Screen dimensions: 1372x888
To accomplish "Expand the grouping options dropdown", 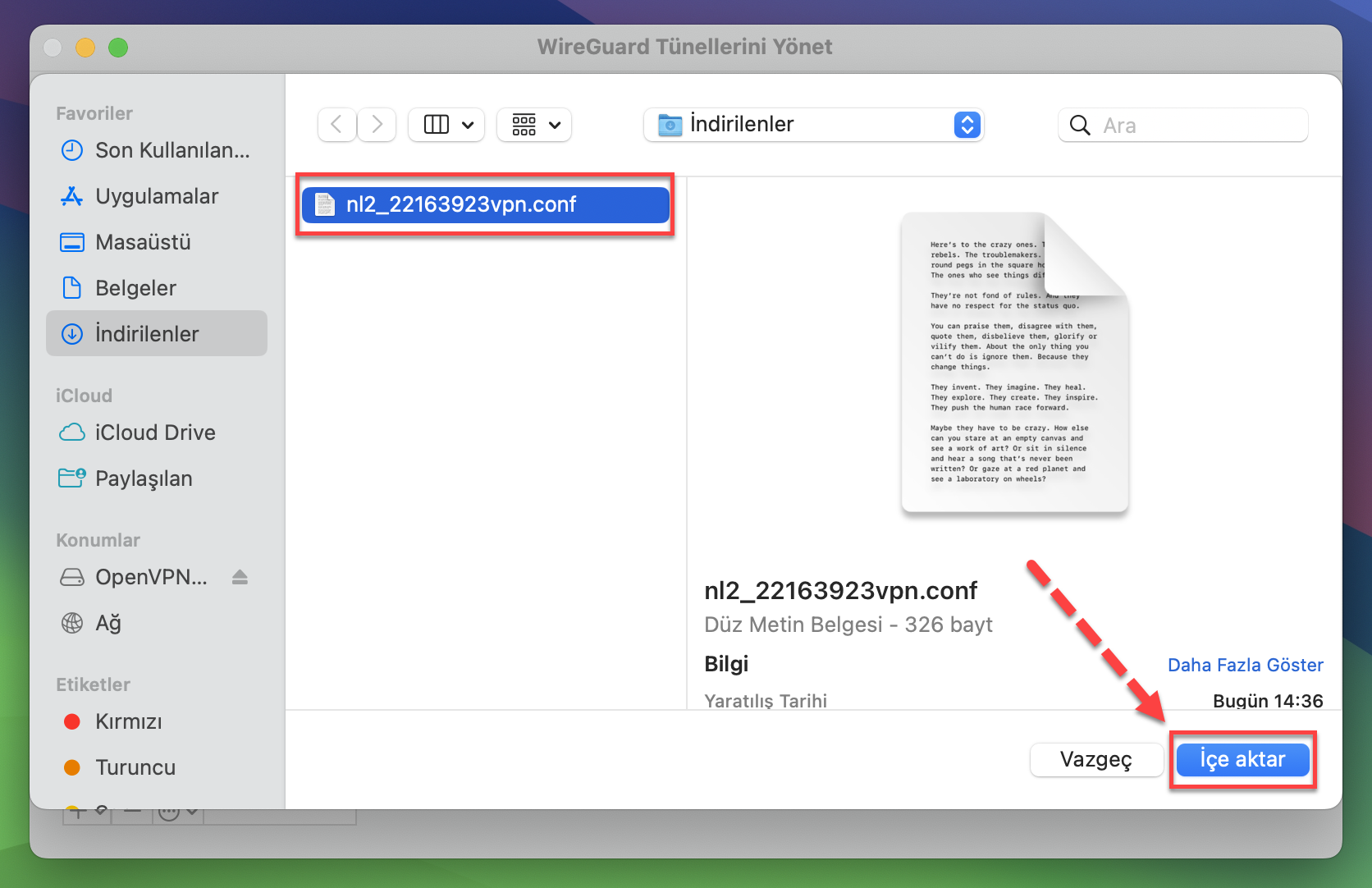I will pos(535,125).
